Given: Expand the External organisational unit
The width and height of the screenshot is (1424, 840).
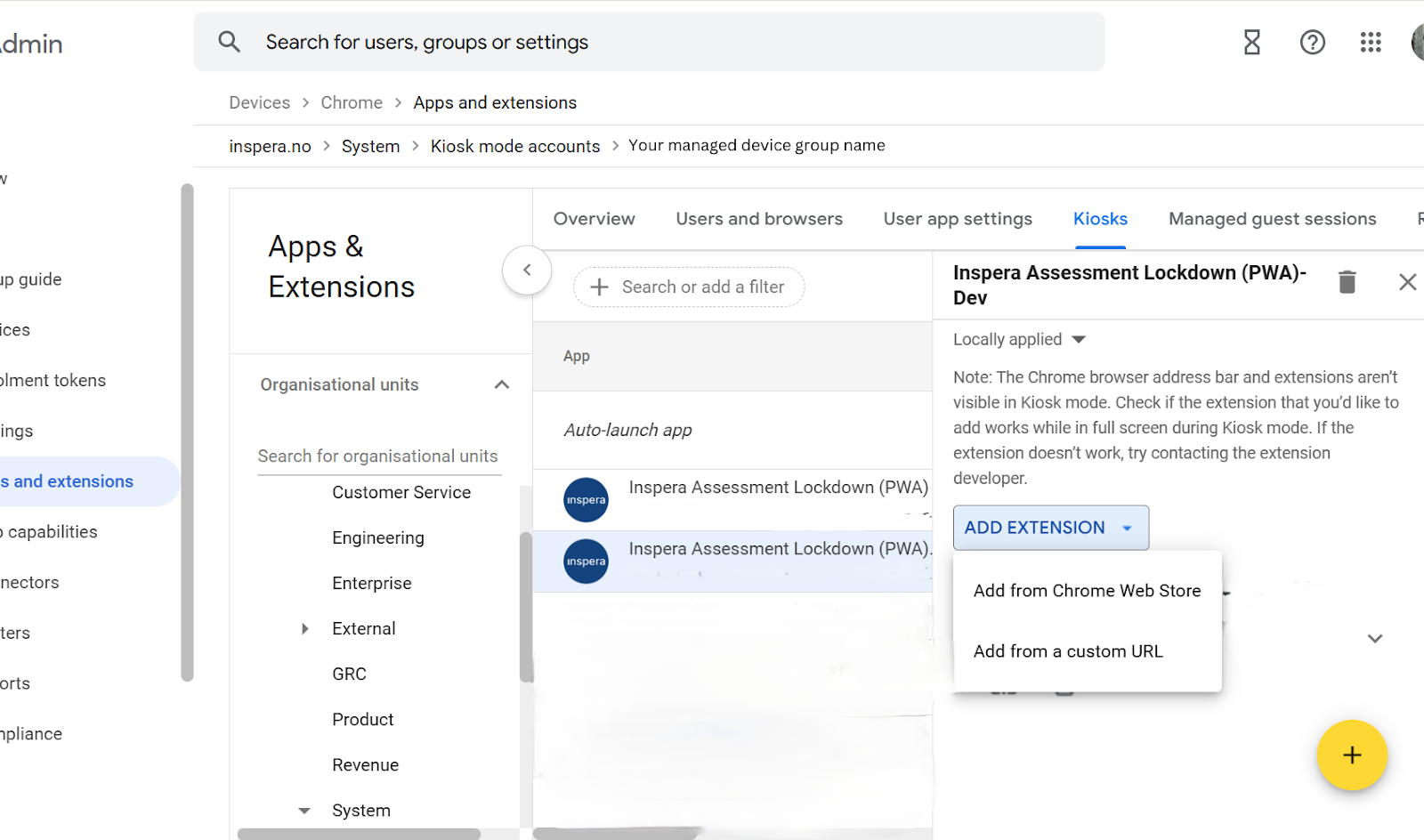Looking at the screenshot, I should (x=305, y=628).
